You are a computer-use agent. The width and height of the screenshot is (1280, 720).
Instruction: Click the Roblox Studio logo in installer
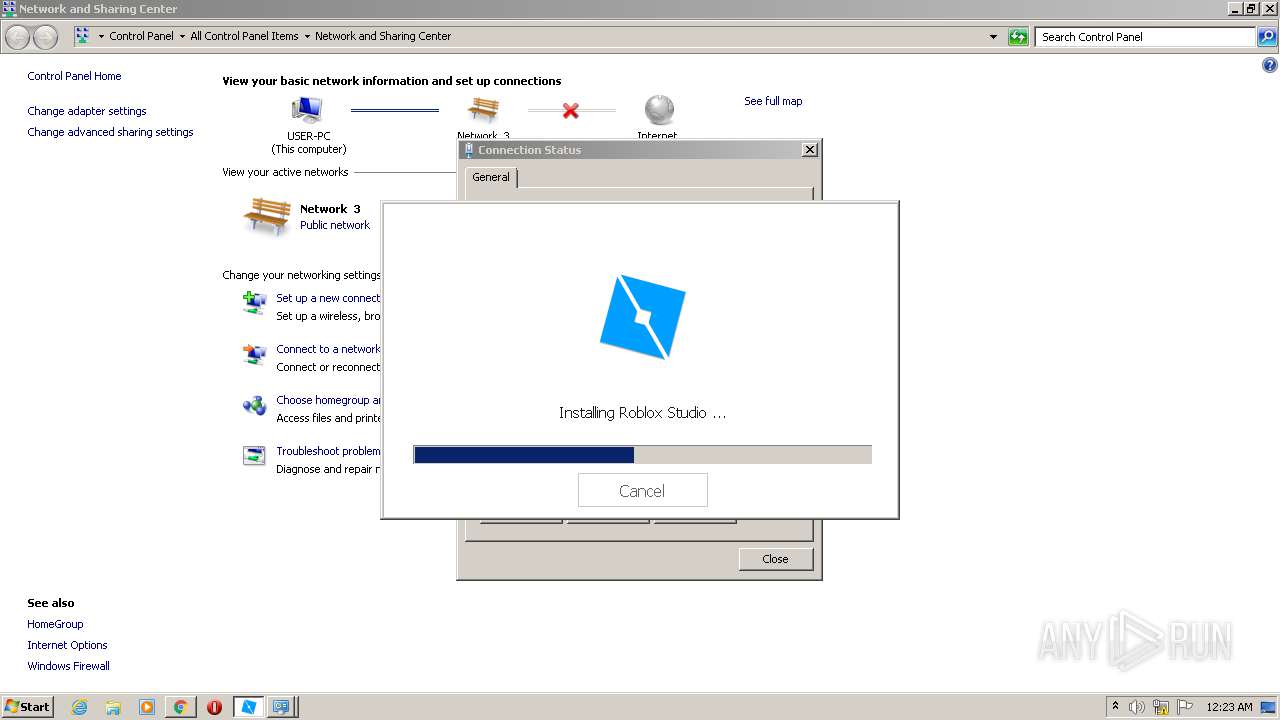642,317
